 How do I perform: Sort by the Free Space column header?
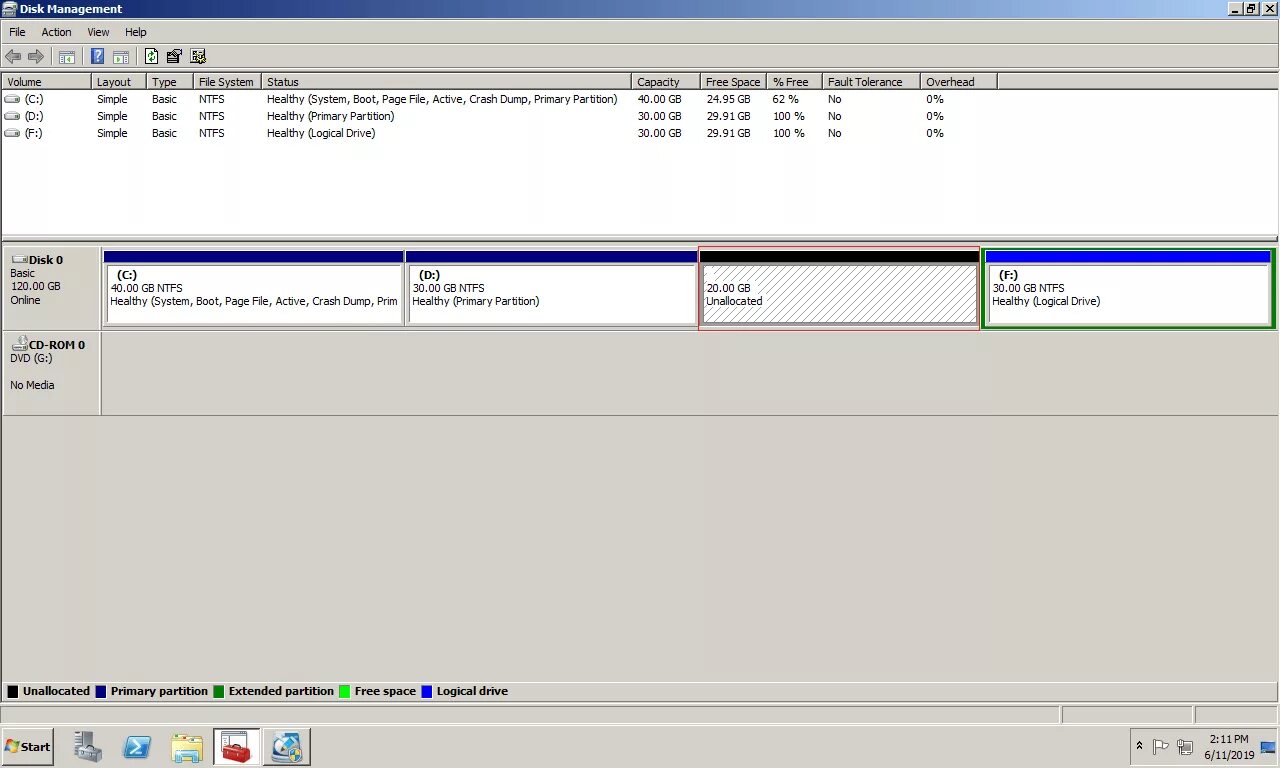(x=732, y=81)
